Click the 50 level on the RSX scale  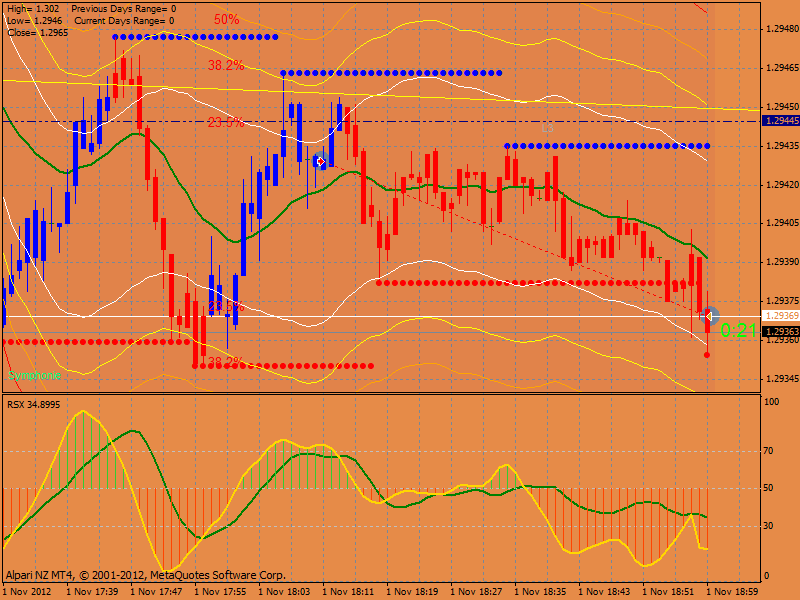(x=768, y=488)
